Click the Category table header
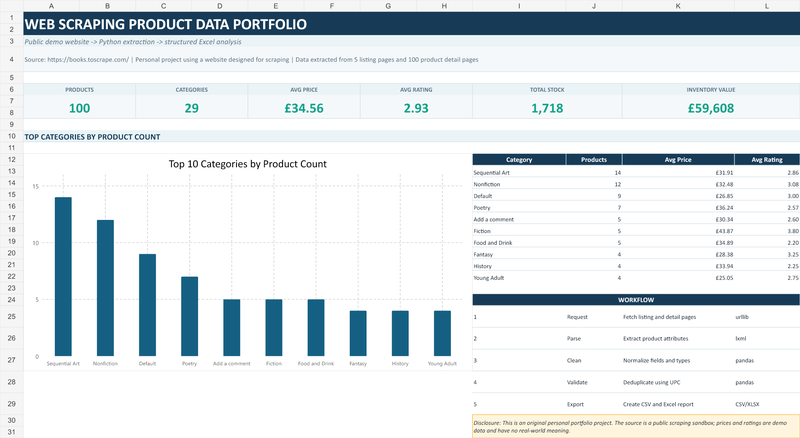This screenshot has width=800, height=438. click(519, 159)
